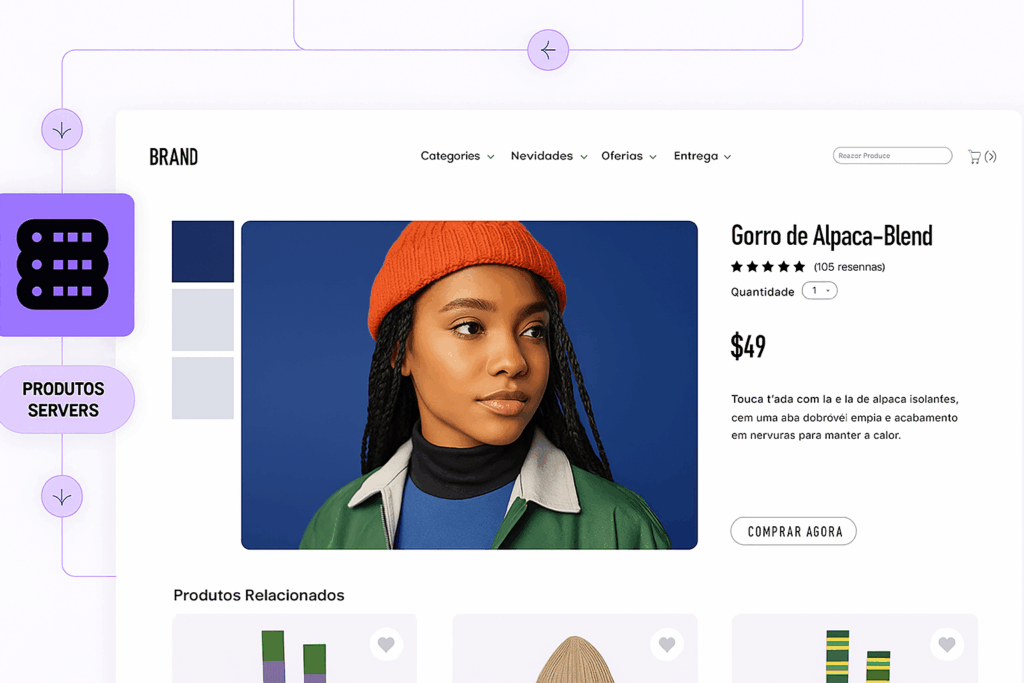Open the 105 resennas reviews link
1024x683 pixels.
849,267
